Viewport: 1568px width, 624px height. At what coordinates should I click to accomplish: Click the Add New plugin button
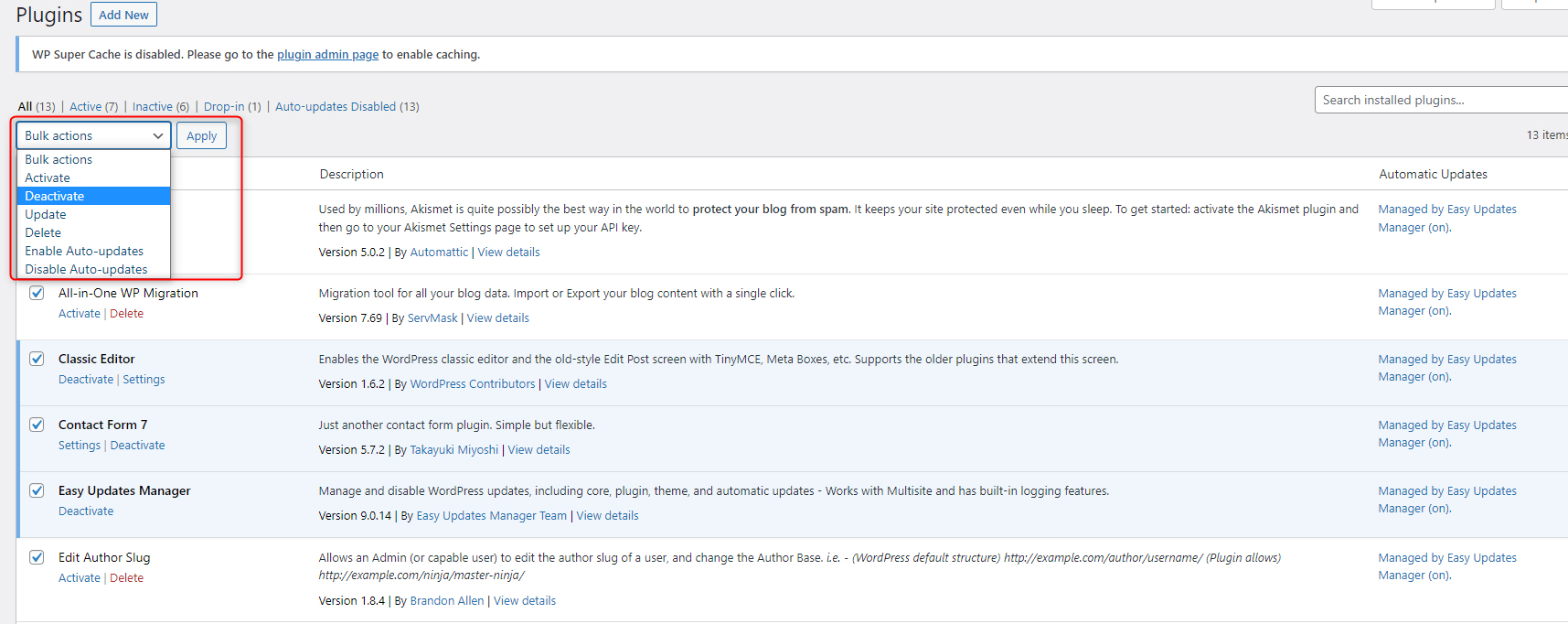click(123, 15)
